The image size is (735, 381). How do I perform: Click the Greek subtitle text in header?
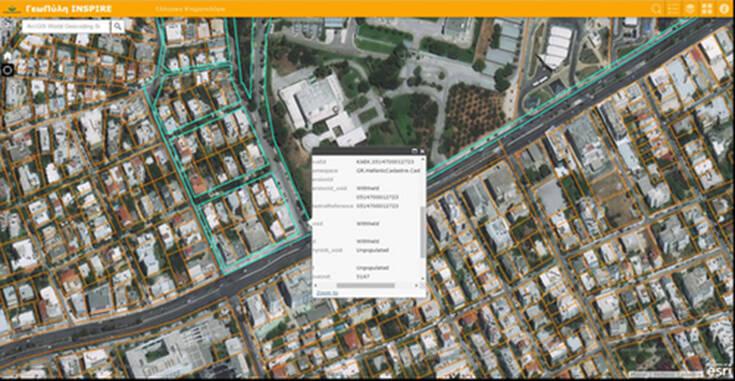coord(190,9)
